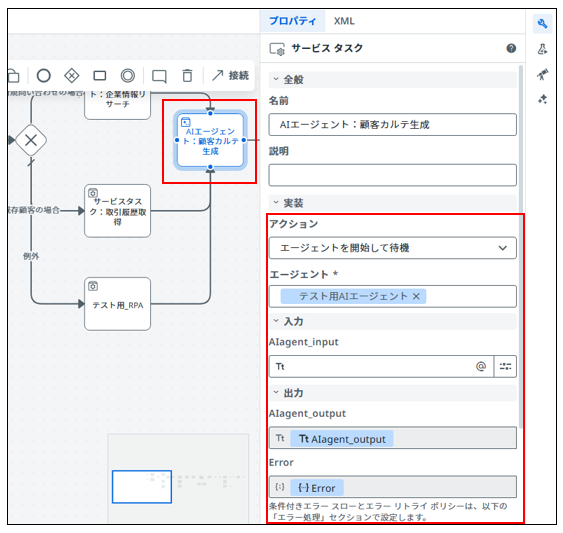Select the circle start event shape
The height and width of the screenshot is (533, 563).
43,76
